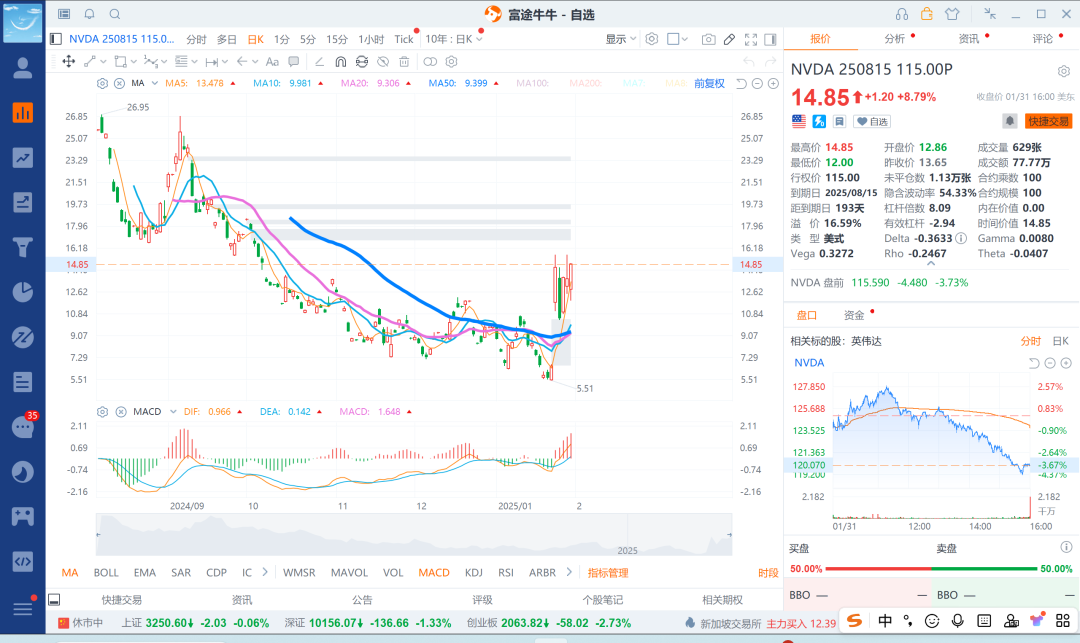Viewport: 1080px width, 643px height.
Task: Open the search magnifier in title bar
Action: (115, 14)
